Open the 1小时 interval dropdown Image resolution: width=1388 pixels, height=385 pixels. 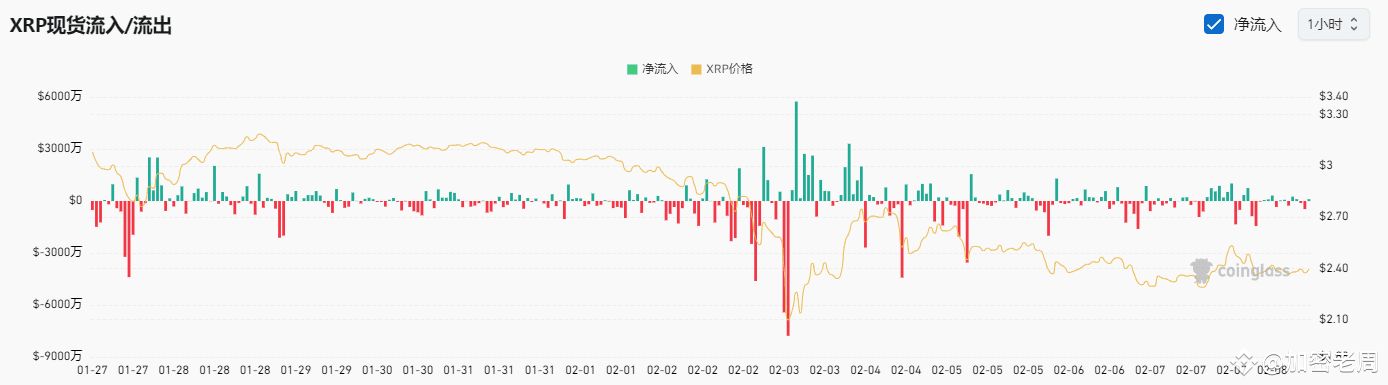click(1333, 25)
